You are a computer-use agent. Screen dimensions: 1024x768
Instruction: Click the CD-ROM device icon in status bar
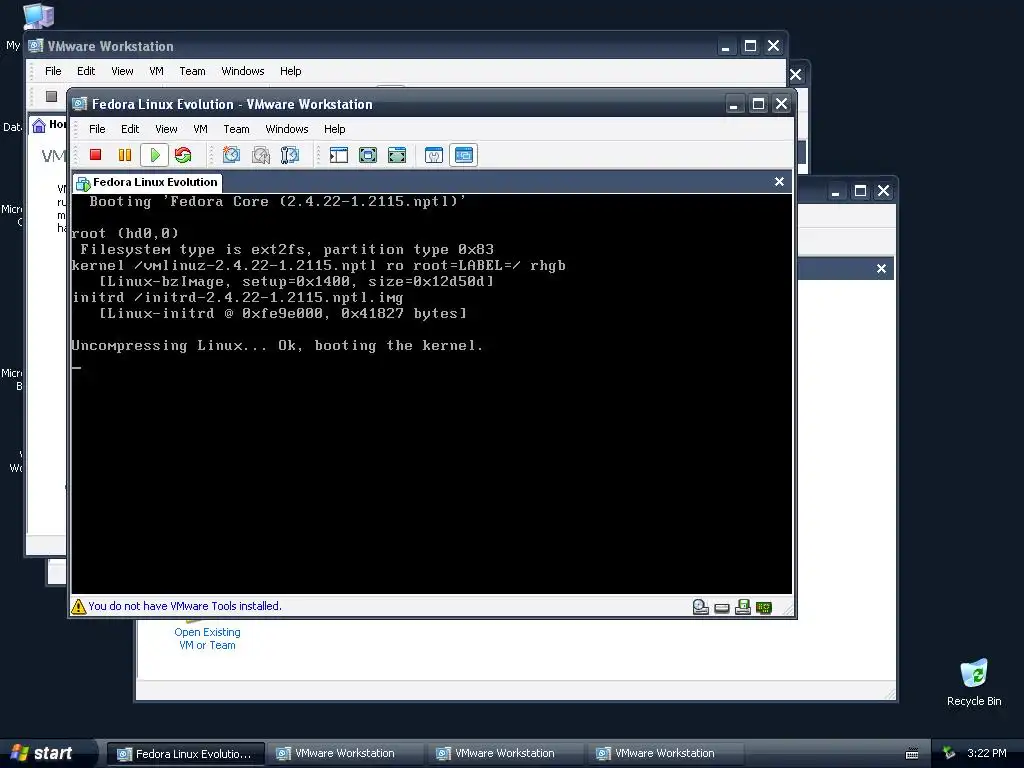pos(701,607)
